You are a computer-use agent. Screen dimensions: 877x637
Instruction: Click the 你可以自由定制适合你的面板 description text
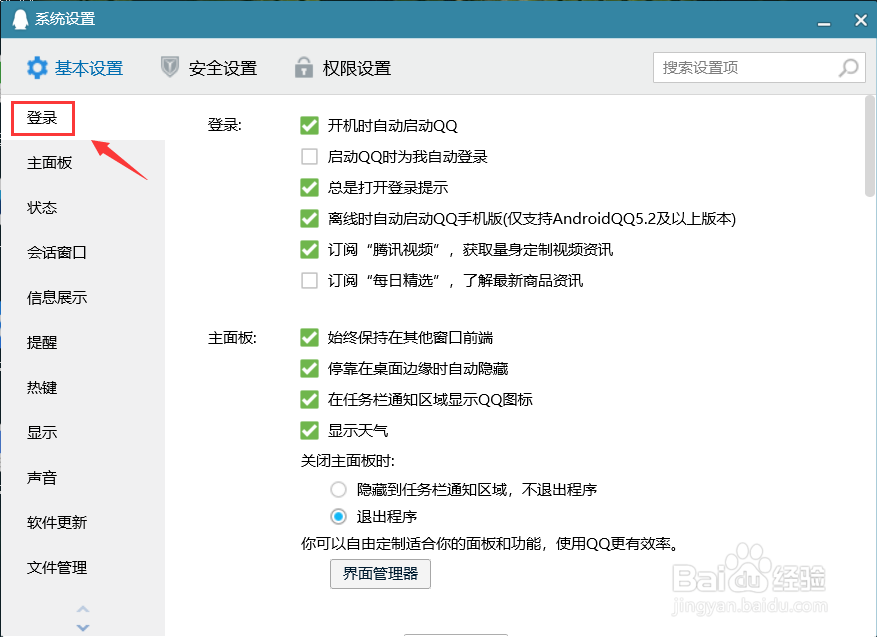coord(491,543)
